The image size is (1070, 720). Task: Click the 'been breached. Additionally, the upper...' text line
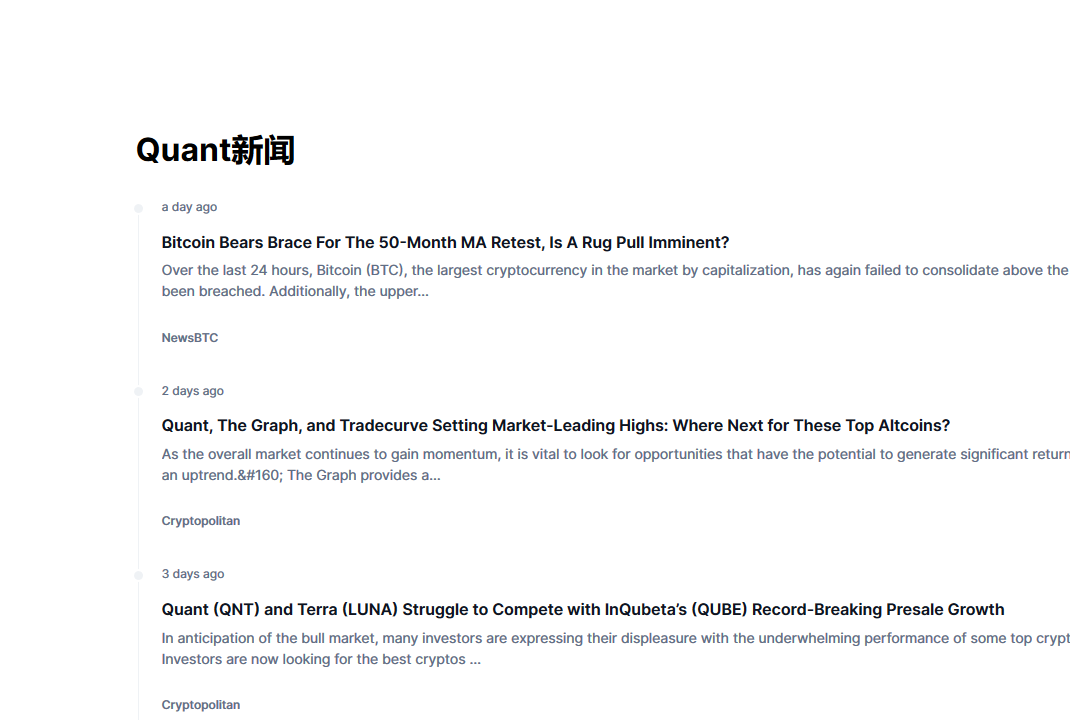tap(295, 291)
